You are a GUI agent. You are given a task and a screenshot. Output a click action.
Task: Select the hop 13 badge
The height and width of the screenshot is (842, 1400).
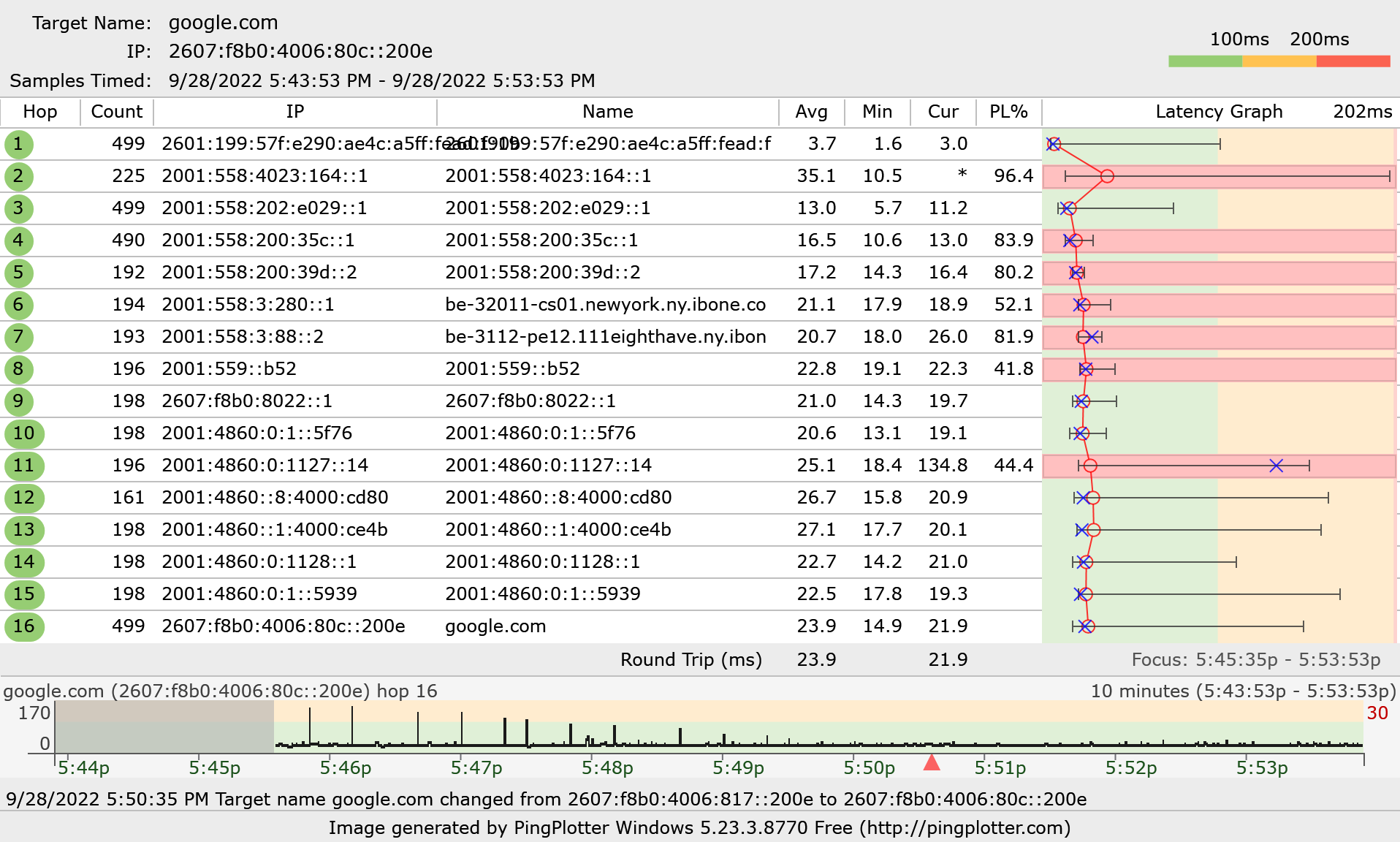tap(24, 530)
